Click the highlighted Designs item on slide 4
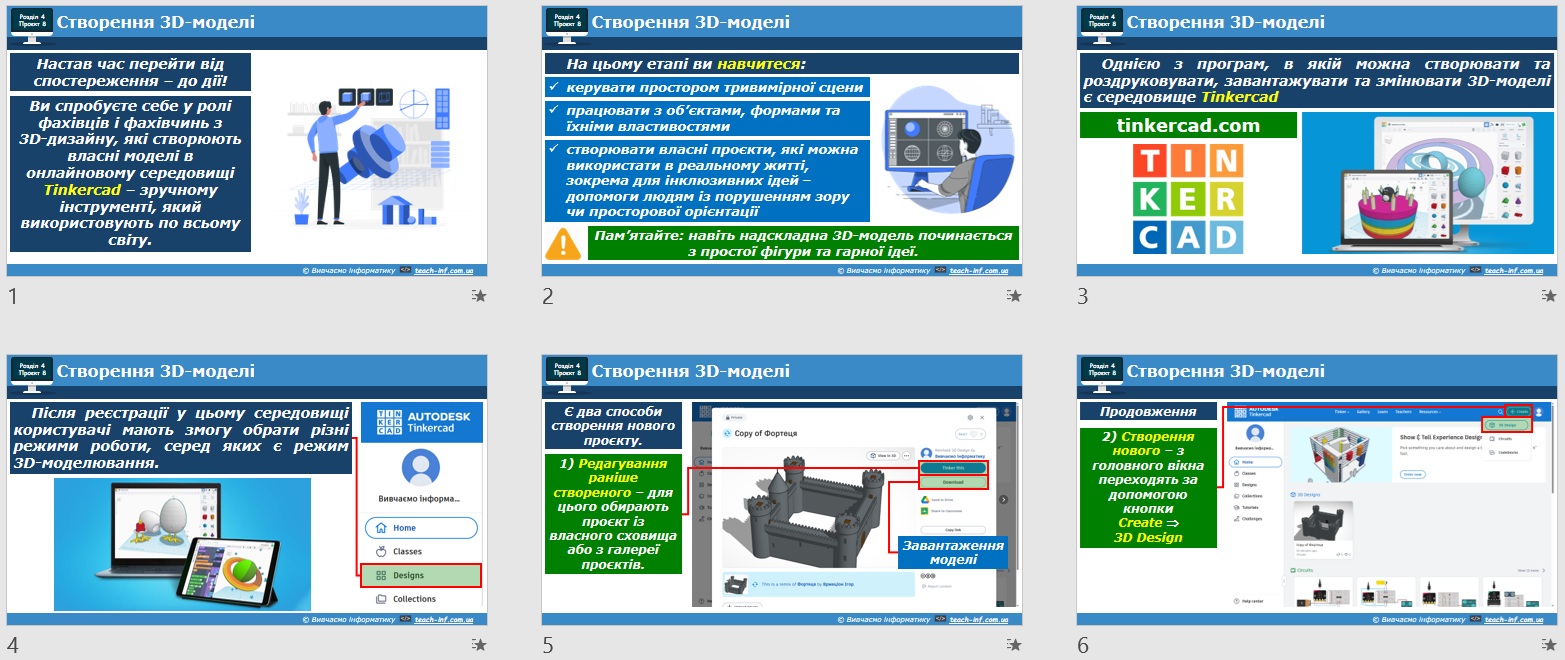This screenshot has width=1565, height=660. tap(420, 575)
